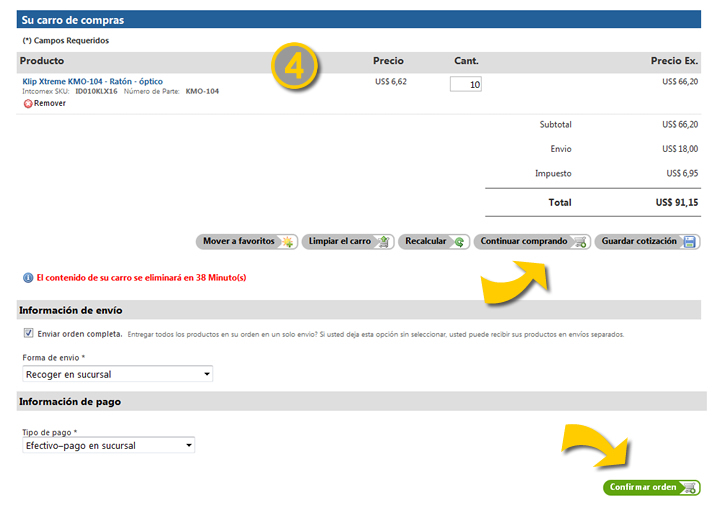Click the green refresh icon on Recalcular
Image resolution: width=720 pixels, height=508 pixels.
click(459, 242)
